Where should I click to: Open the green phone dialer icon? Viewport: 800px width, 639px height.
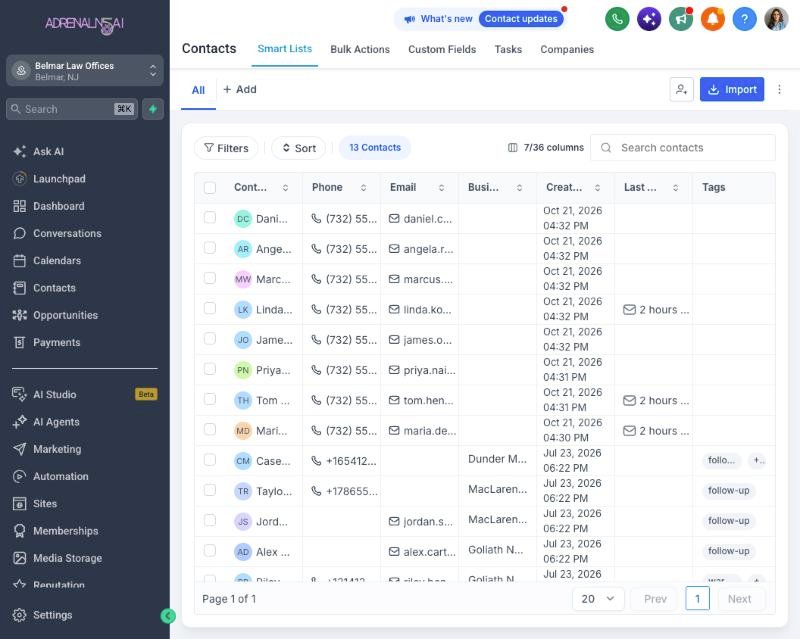pyautogui.click(x=617, y=19)
